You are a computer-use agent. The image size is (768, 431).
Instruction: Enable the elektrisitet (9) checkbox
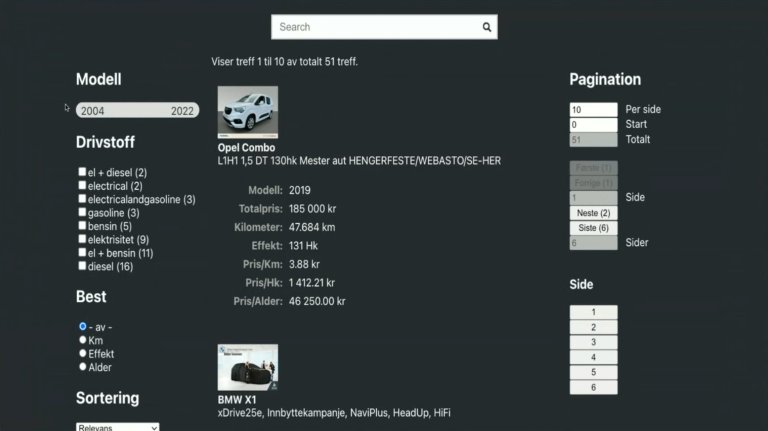82,239
